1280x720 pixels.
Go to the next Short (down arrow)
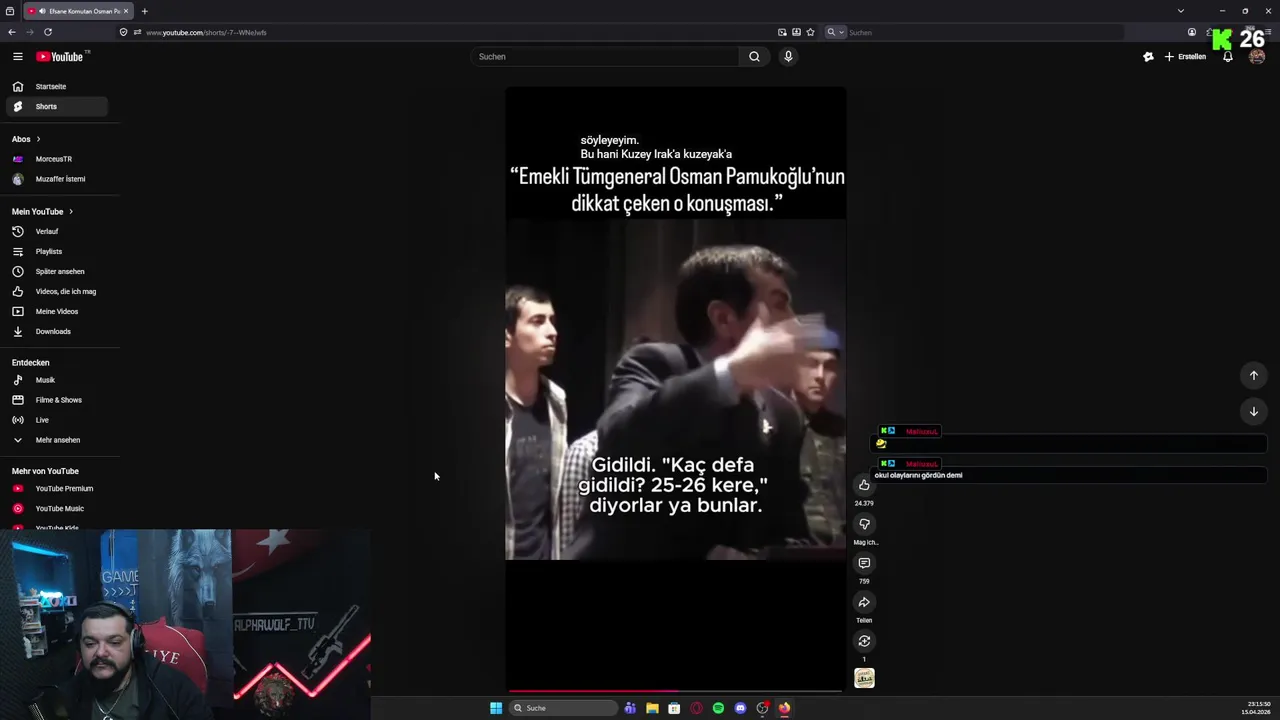pos(1254,412)
